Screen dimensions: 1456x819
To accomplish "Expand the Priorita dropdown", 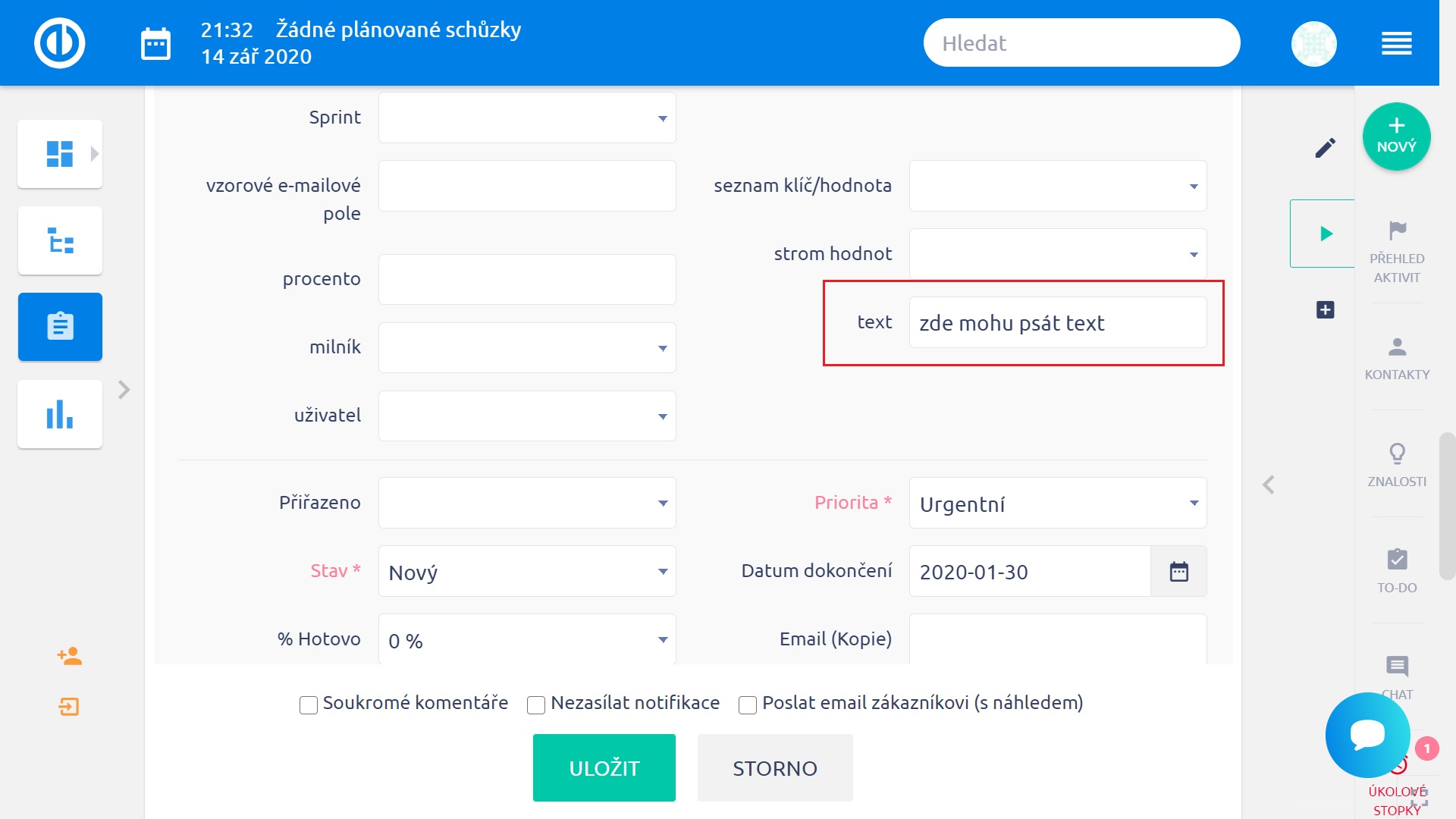I will [x=1057, y=504].
